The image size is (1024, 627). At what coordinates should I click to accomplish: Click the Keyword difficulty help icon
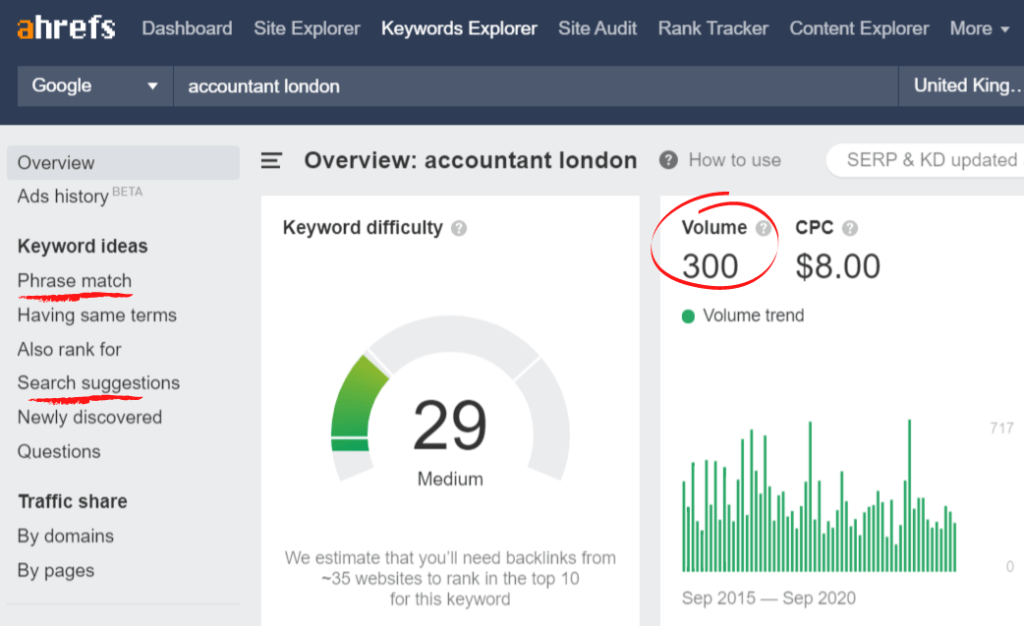pyautogui.click(x=459, y=228)
